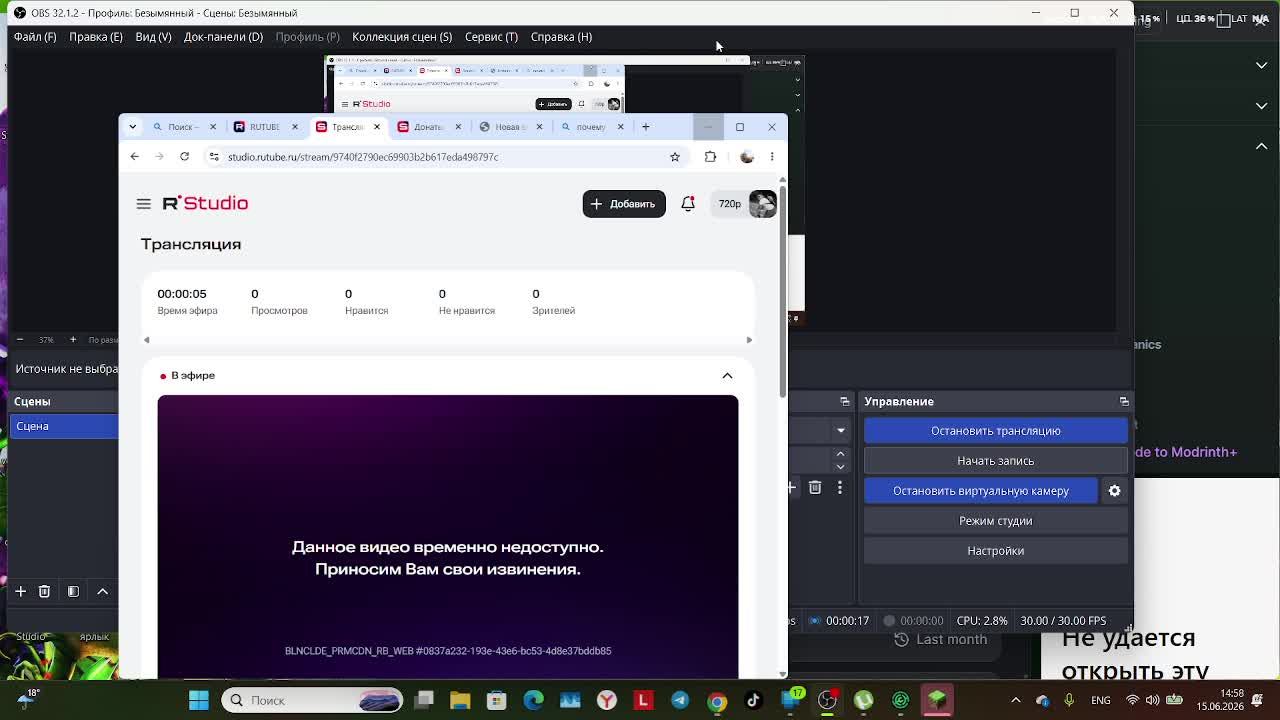Open the Справка menu in OBS
Viewport: 1280px width, 720px height.
561,37
